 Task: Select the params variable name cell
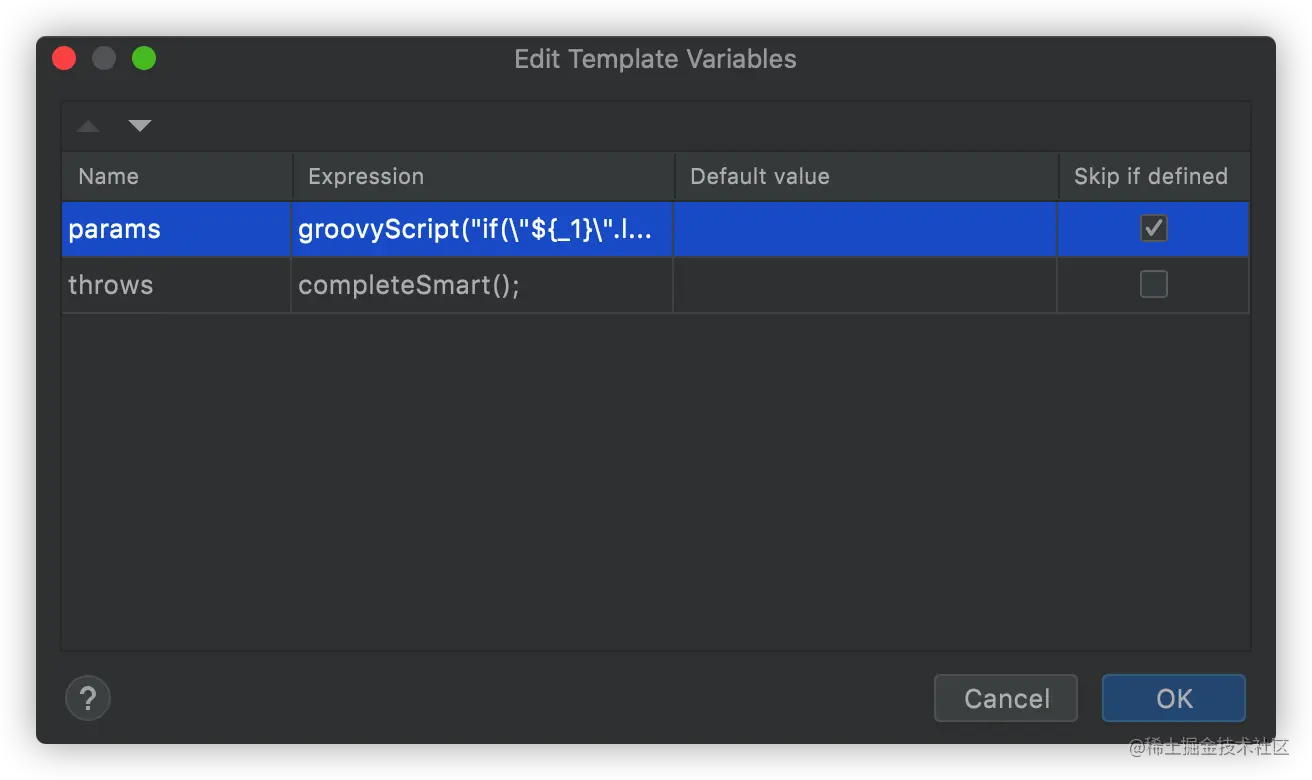[x=176, y=229]
